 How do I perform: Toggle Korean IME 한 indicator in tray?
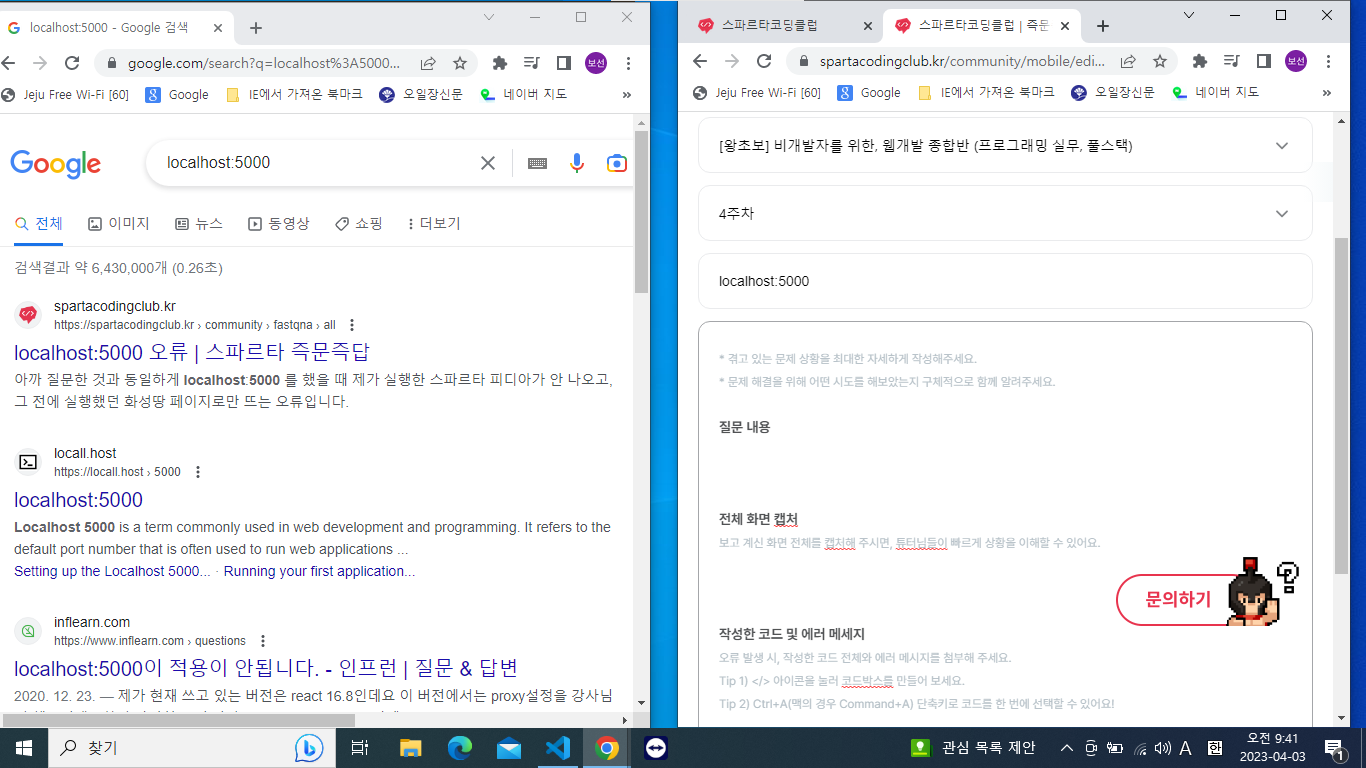[x=1215, y=748]
